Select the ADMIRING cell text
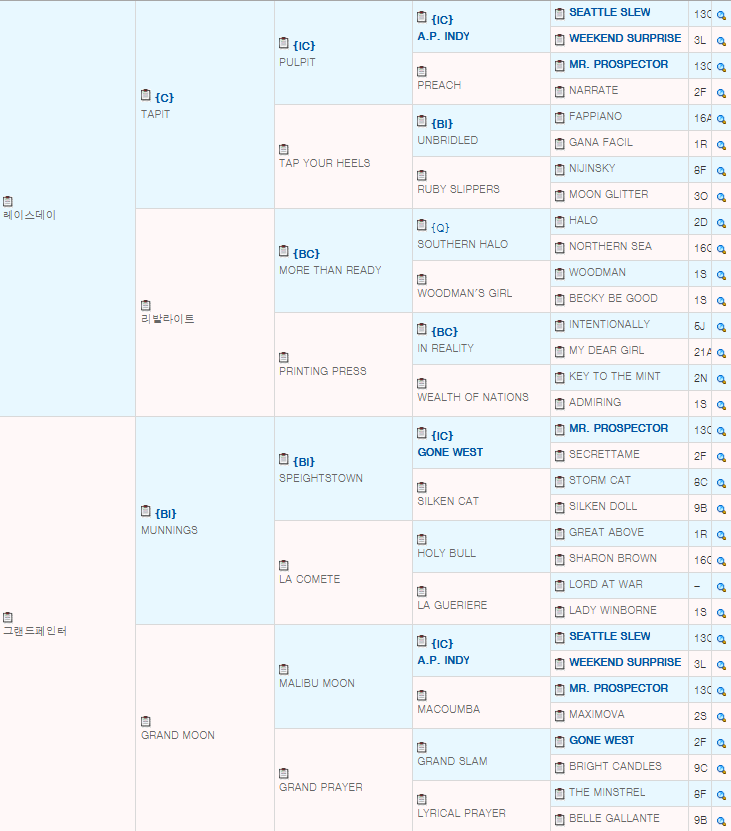Image resolution: width=731 pixels, height=831 pixels. (x=595, y=402)
